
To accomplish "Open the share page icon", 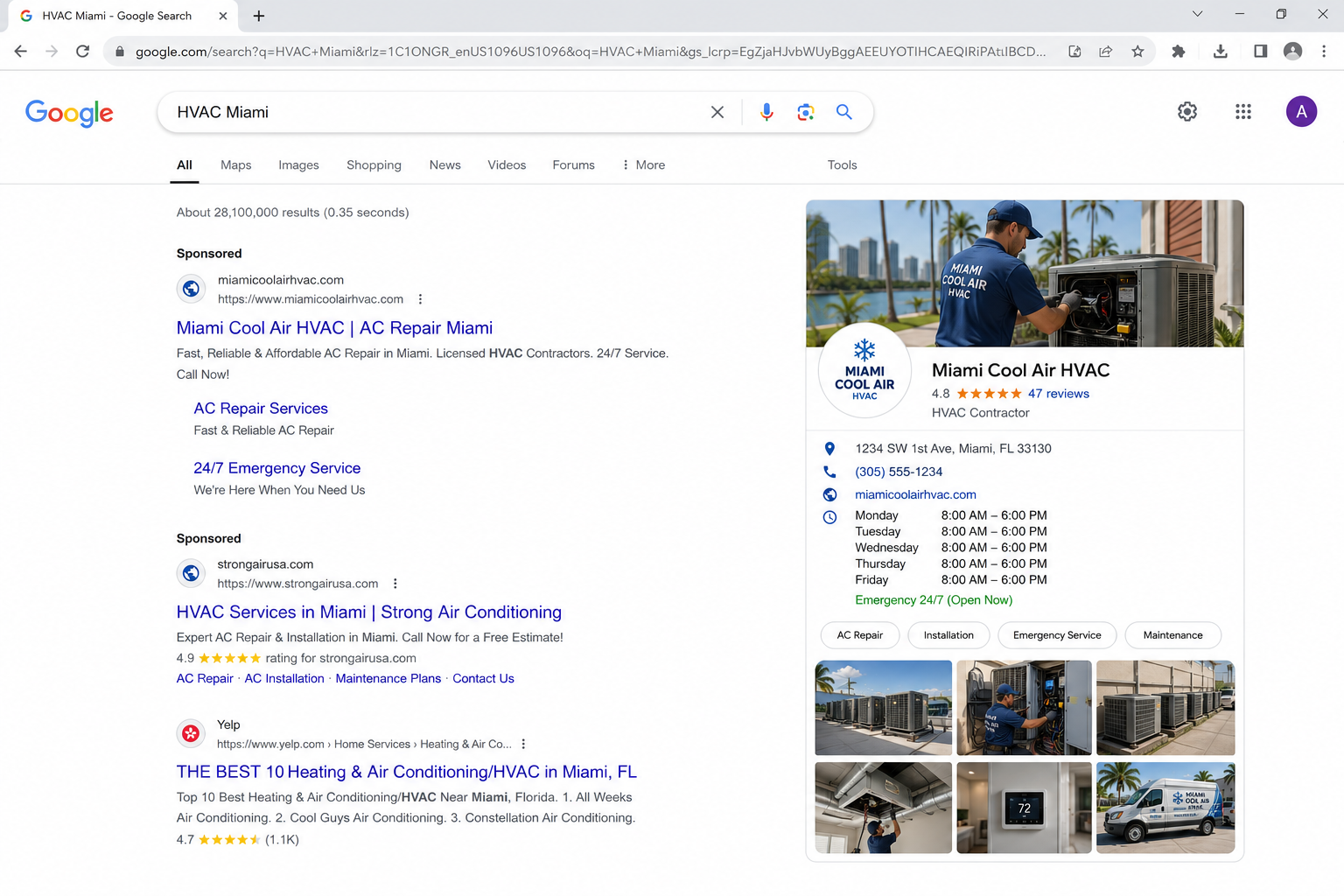I will pos(1106,52).
